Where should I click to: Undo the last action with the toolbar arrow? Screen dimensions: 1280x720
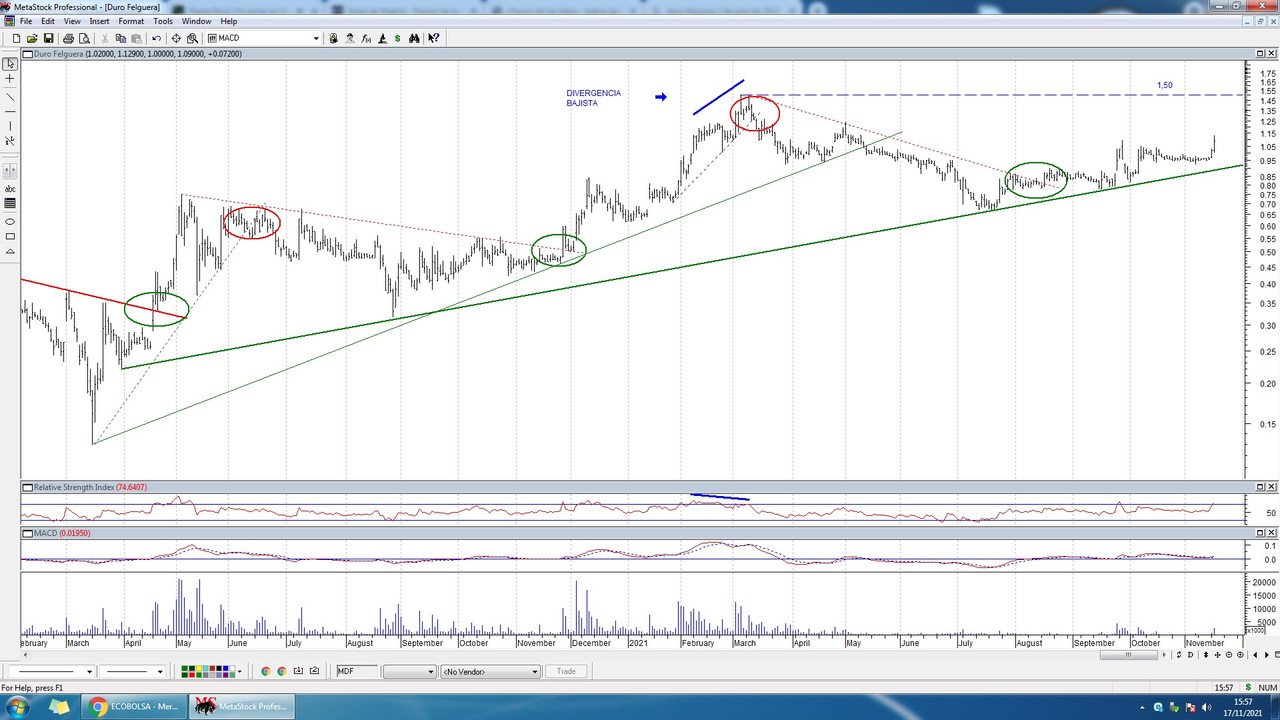156,38
